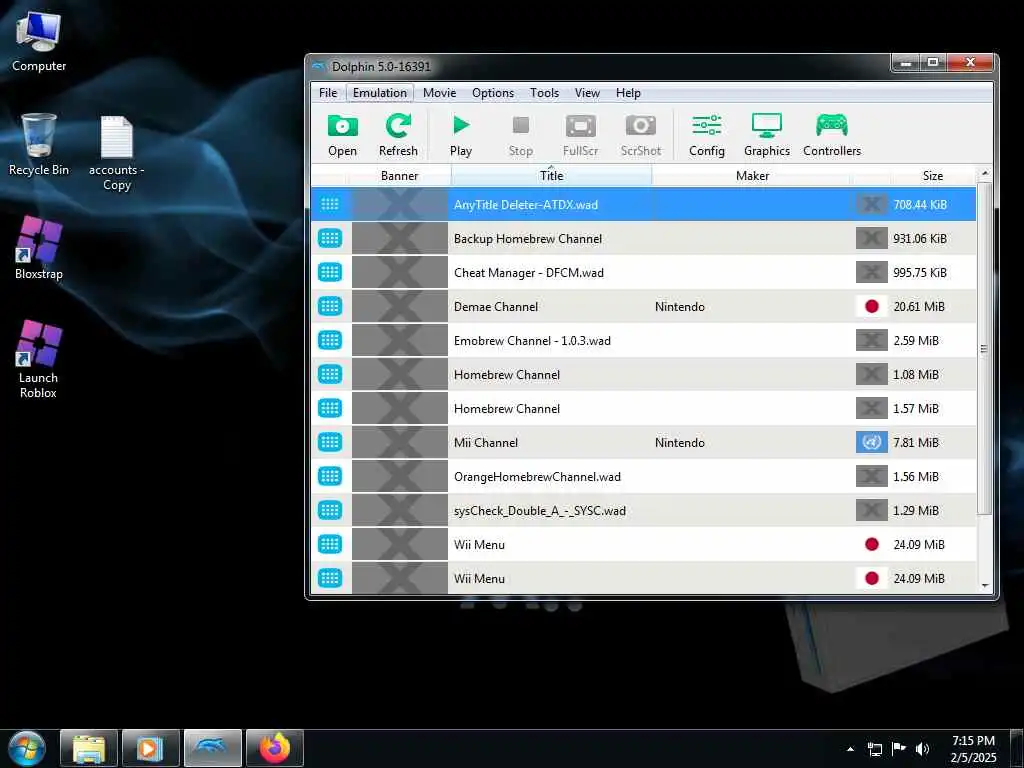Open the media player taskbar icon
1024x768 pixels.
pos(150,748)
